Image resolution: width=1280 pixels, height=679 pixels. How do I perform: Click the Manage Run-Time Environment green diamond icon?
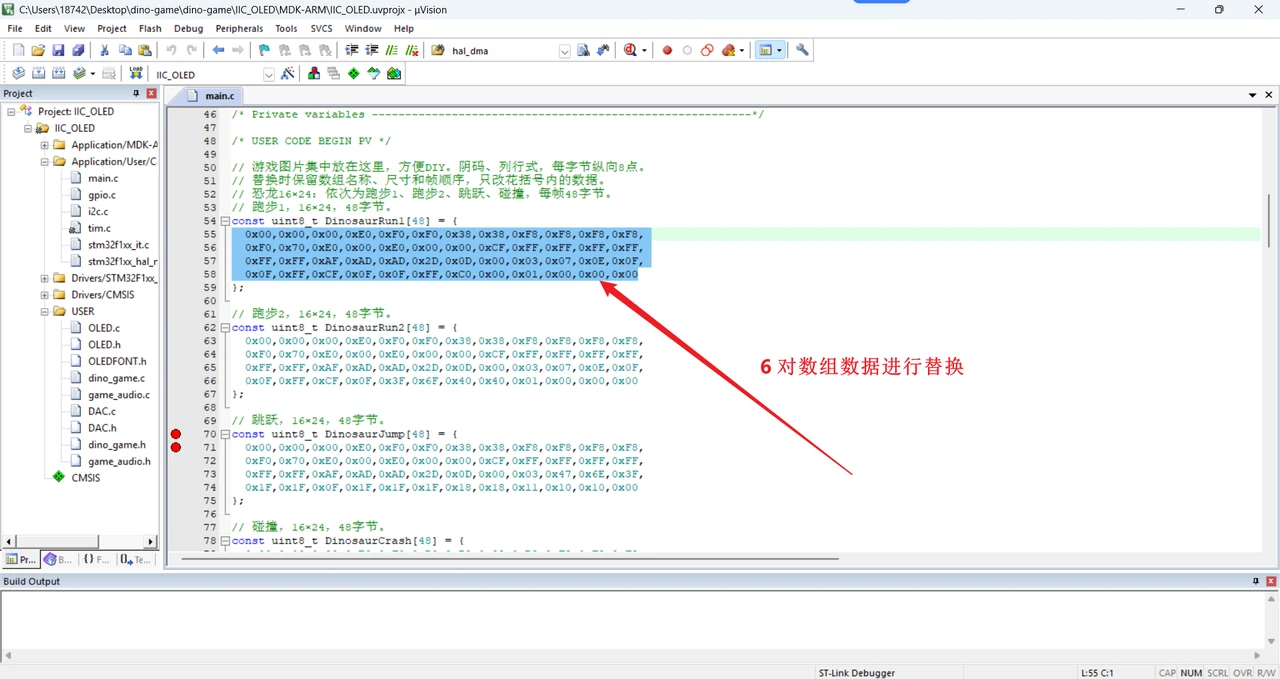coord(354,74)
